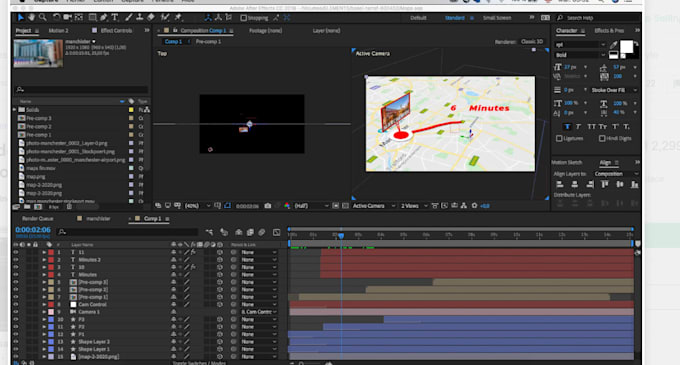Click the red label color of layer 1
The height and width of the screenshot is (365, 680).
coord(51,252)
